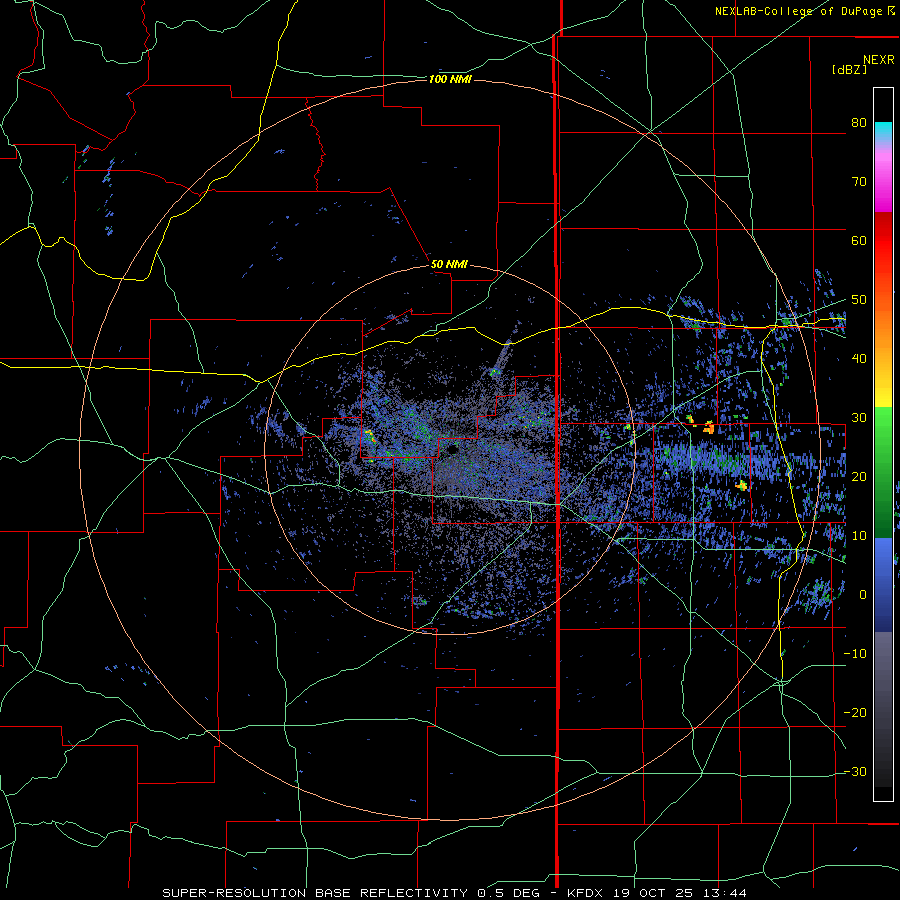Click the -10 dBZ legend value
Screen dimensions: 900x900
855,654
